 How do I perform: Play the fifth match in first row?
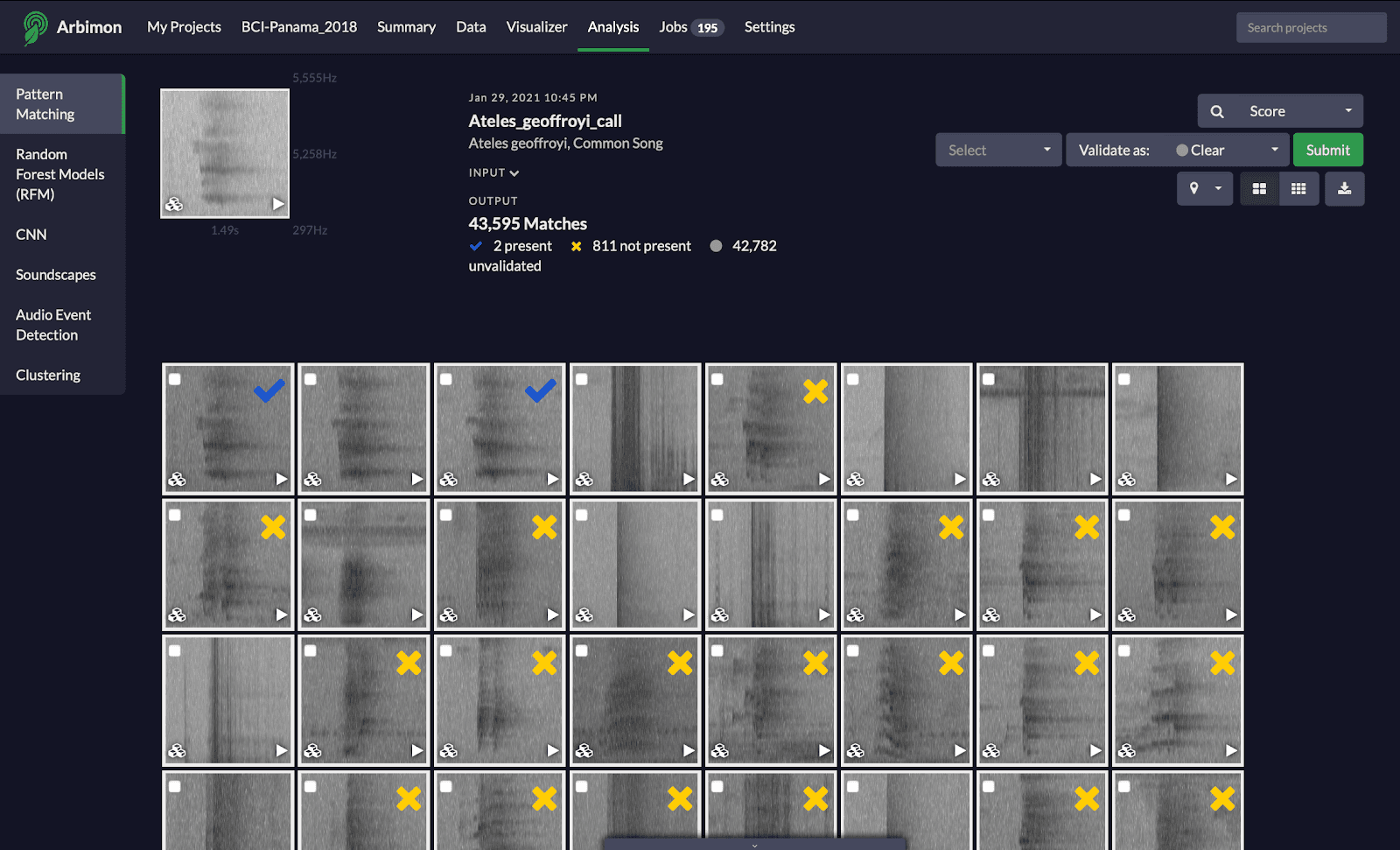click(823, 479)
